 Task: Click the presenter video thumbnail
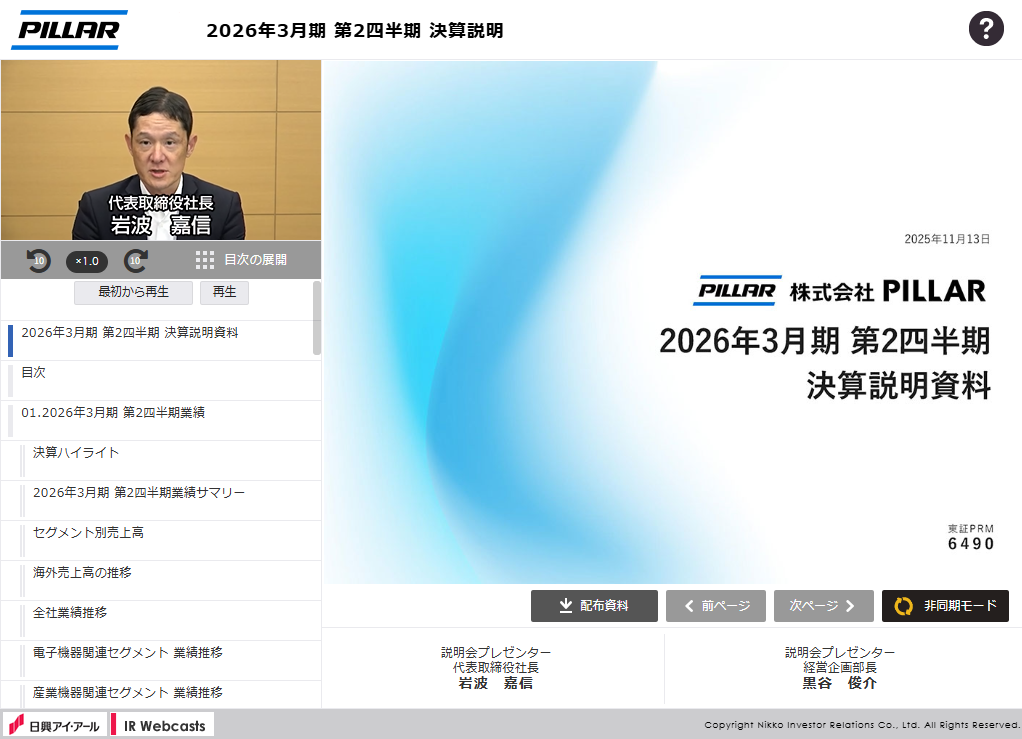tap(161, 150)
